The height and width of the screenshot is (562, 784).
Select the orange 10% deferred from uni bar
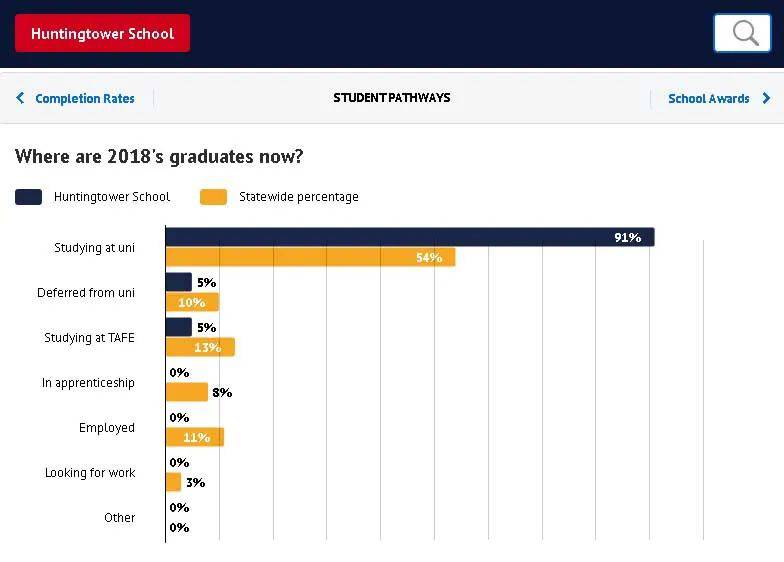(192, 302)
